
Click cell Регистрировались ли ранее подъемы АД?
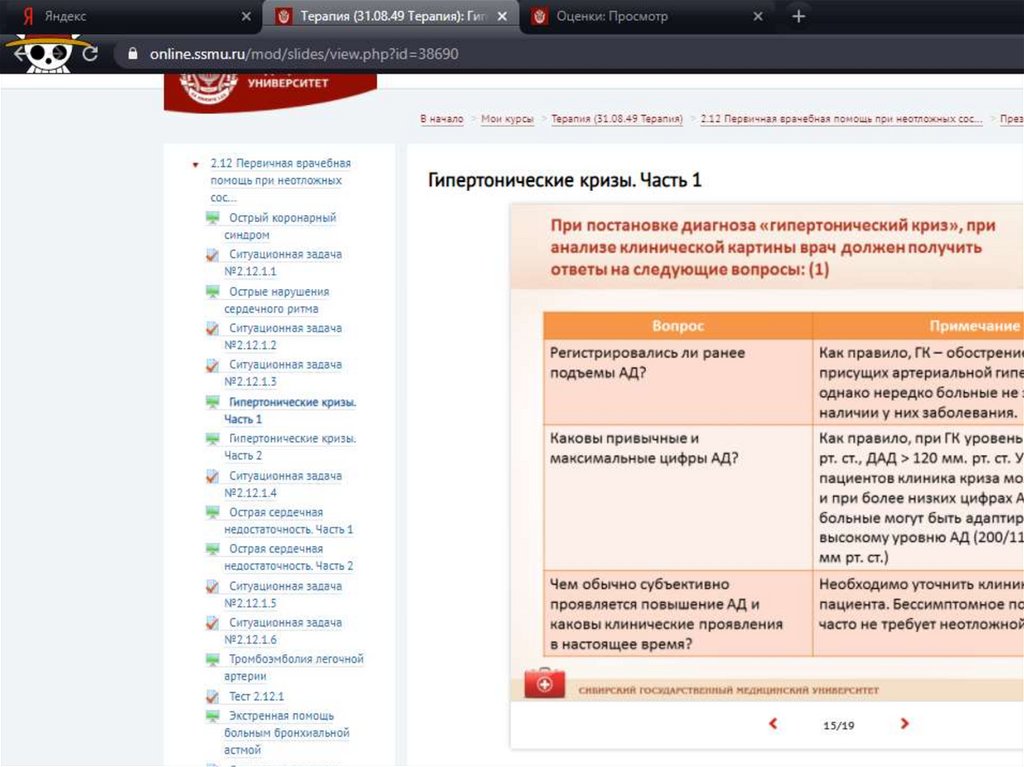(x=678, y=382)
